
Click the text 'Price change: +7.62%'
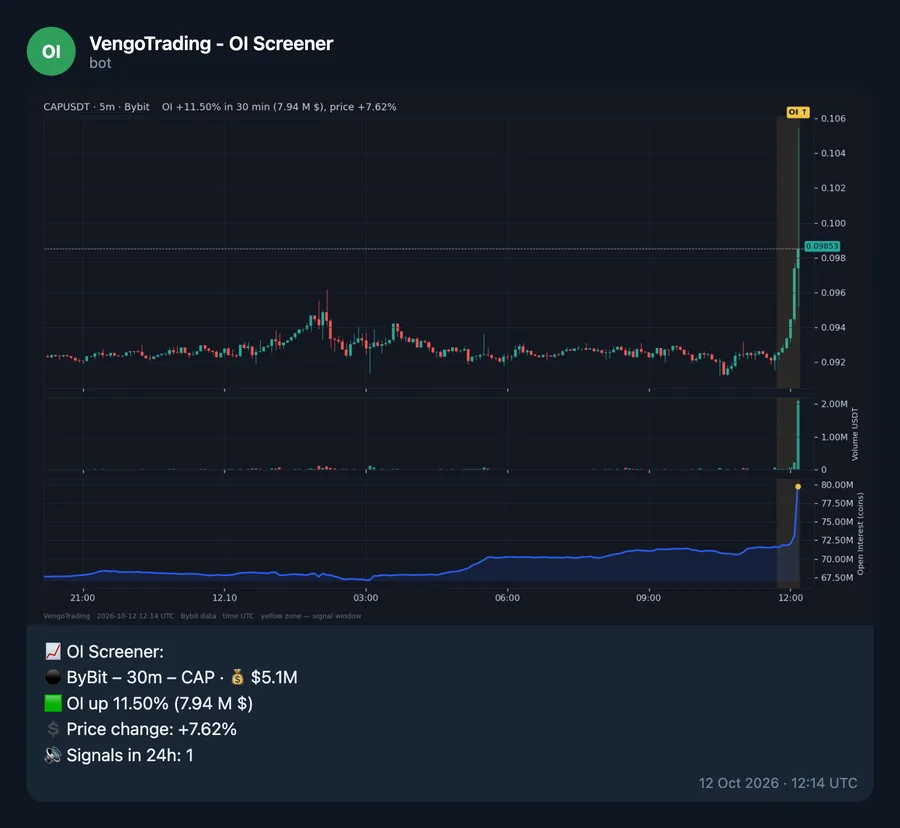tap(152, 729)
